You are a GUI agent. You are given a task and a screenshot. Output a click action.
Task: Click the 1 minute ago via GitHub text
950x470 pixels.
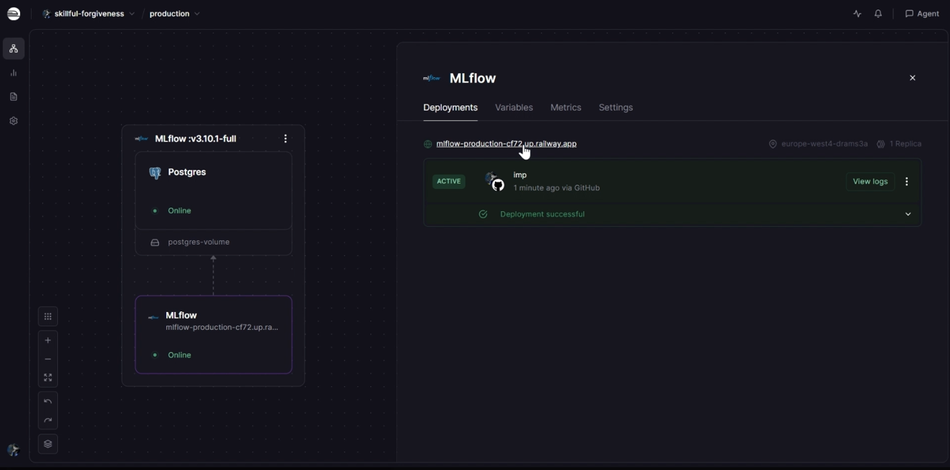point(556,188)
